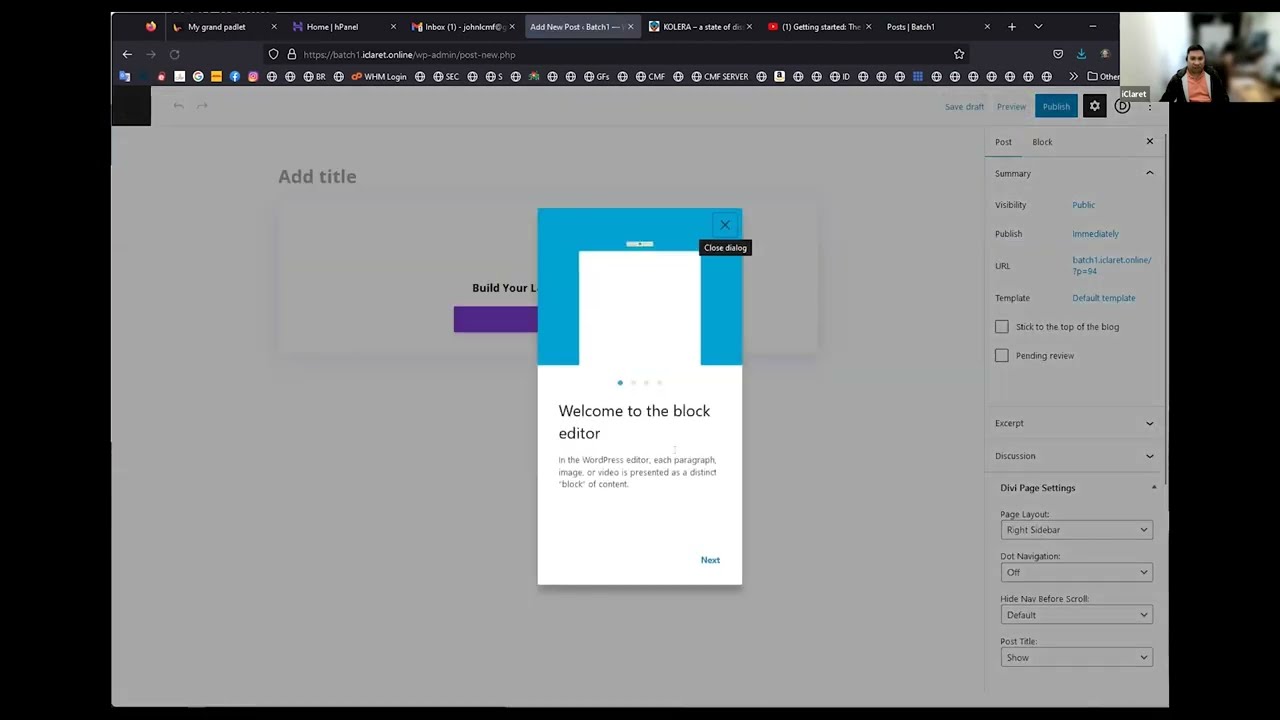Screen dimensions: 1280x720
Task: Click Save draft
Action: (x=964, y=106)
